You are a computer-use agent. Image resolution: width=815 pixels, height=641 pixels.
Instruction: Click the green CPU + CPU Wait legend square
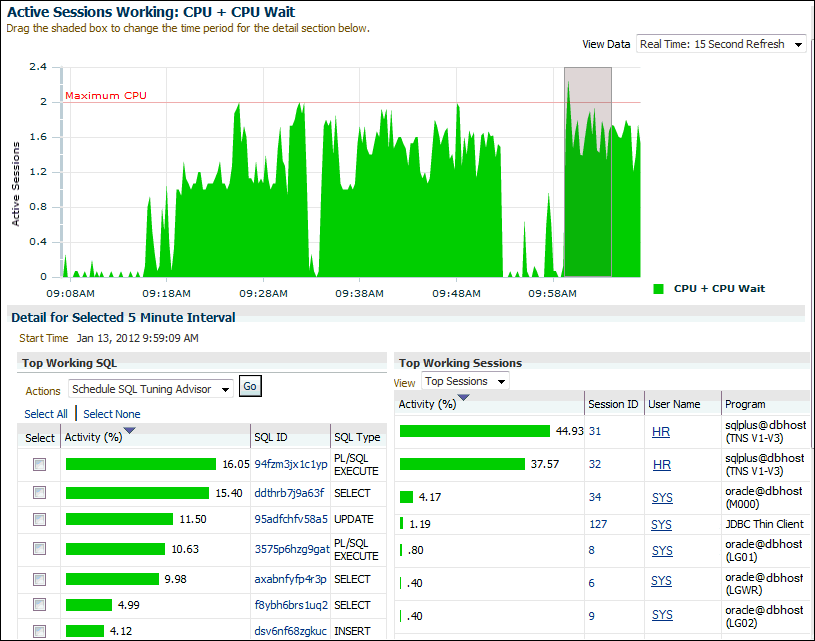[658, 289]
